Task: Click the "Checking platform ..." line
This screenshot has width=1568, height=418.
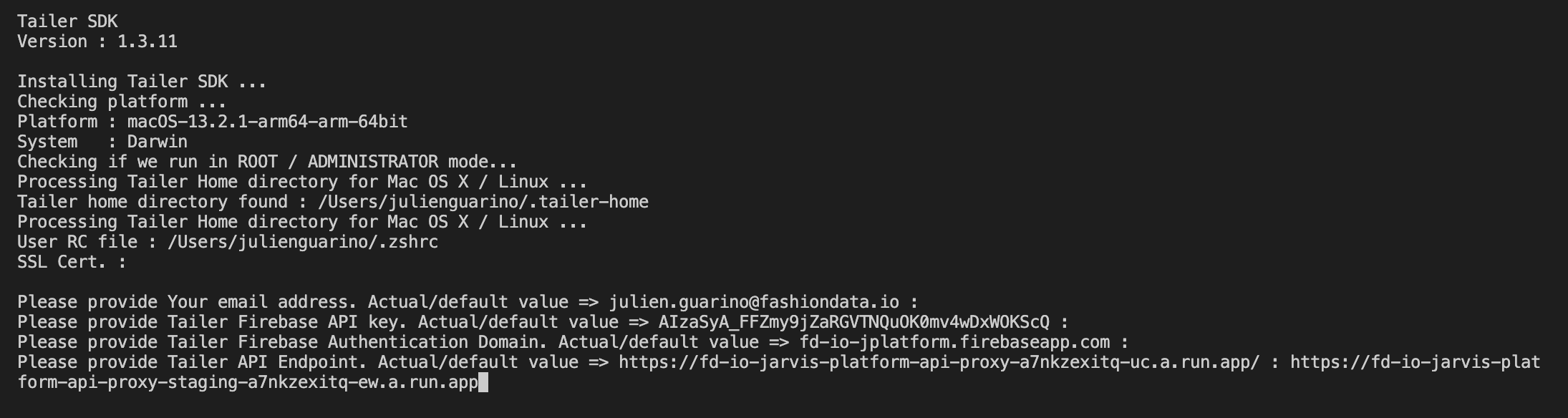Action: point(122,102)
